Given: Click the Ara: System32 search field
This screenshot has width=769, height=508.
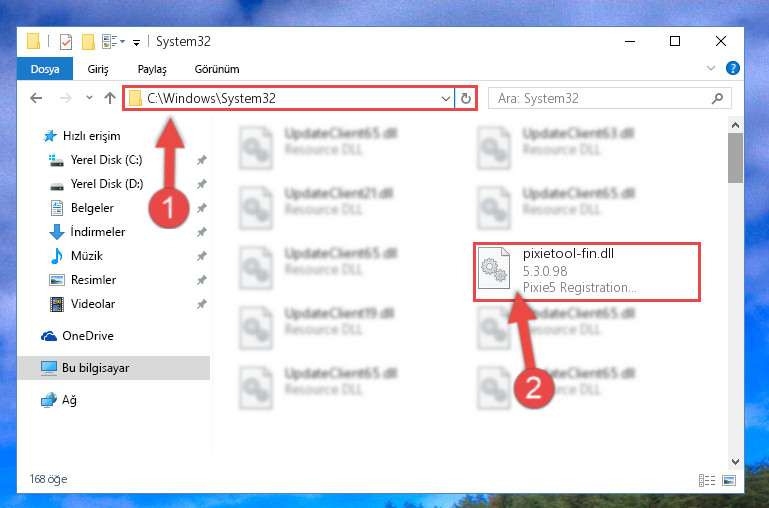Looking at the screenshot, I should pyautogui.click(x=602, y=99).
